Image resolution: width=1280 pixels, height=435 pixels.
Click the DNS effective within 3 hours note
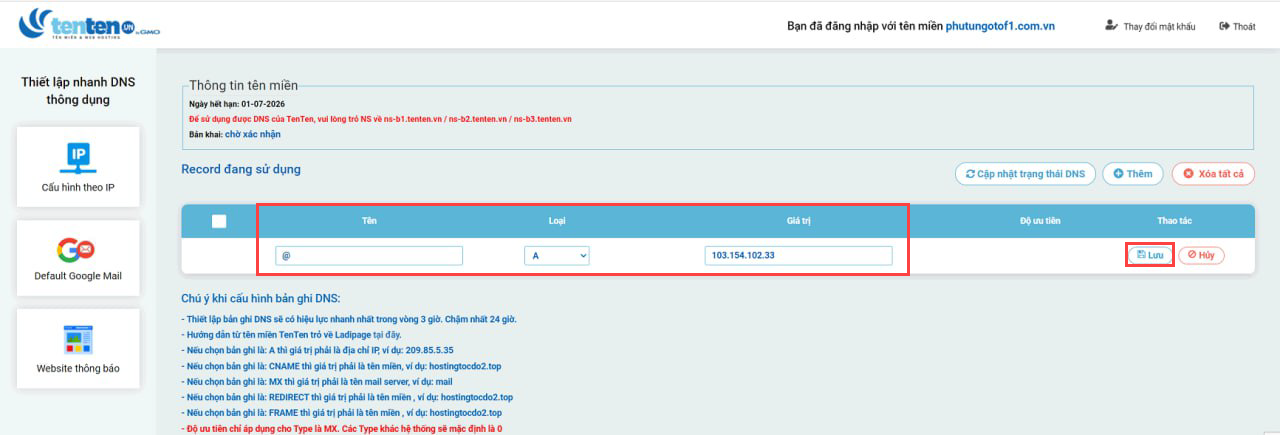click(348, 319)
